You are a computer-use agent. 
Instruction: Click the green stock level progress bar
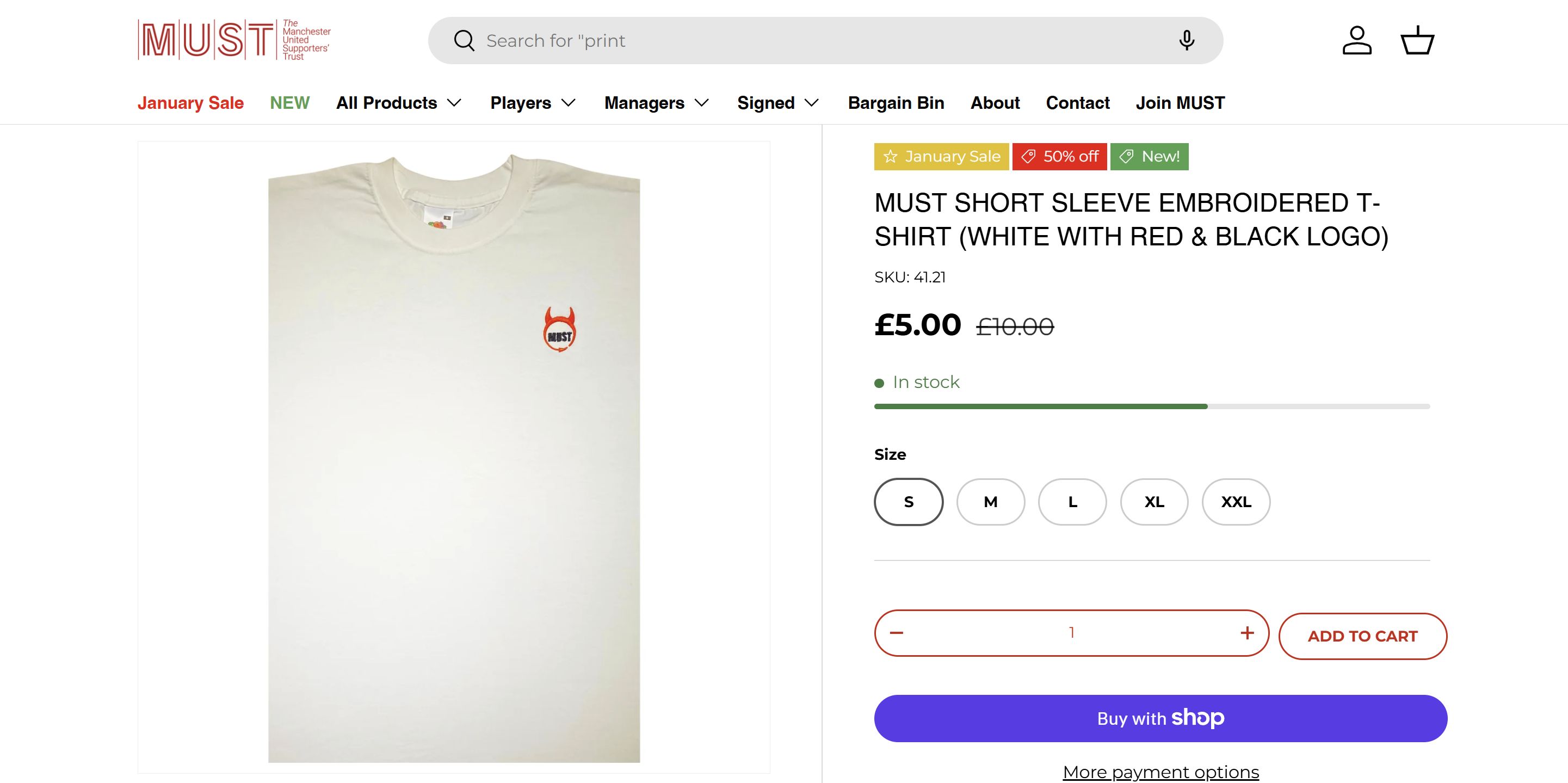point(1041,406)
